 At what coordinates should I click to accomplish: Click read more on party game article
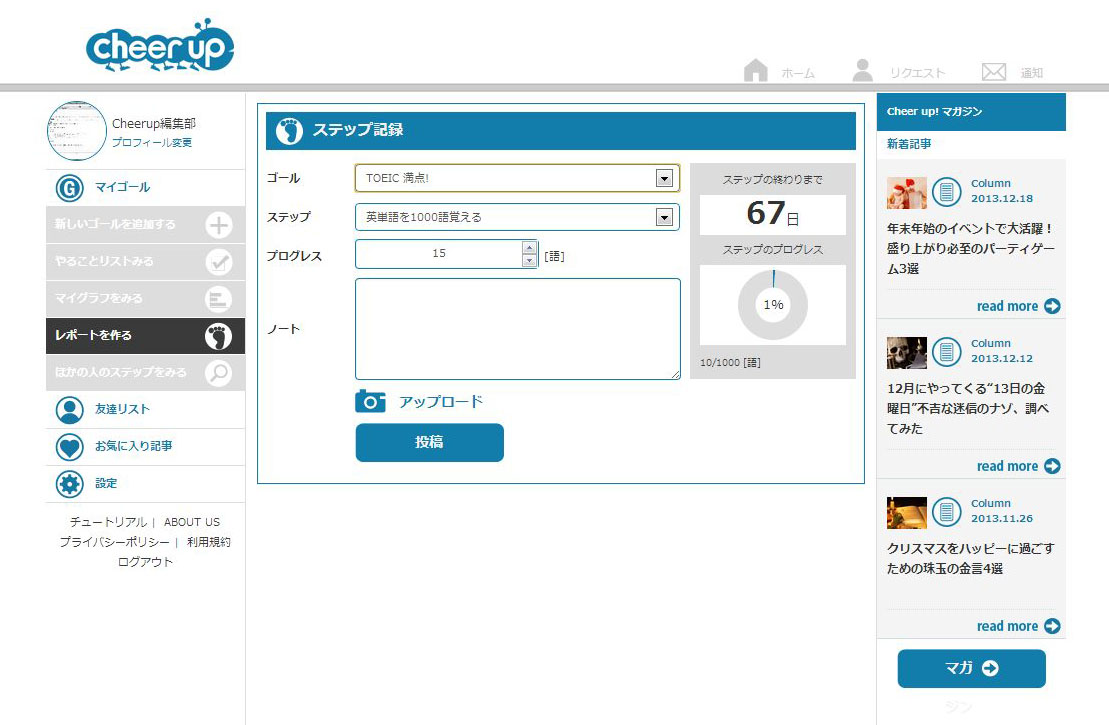(x=1017, y=306)
